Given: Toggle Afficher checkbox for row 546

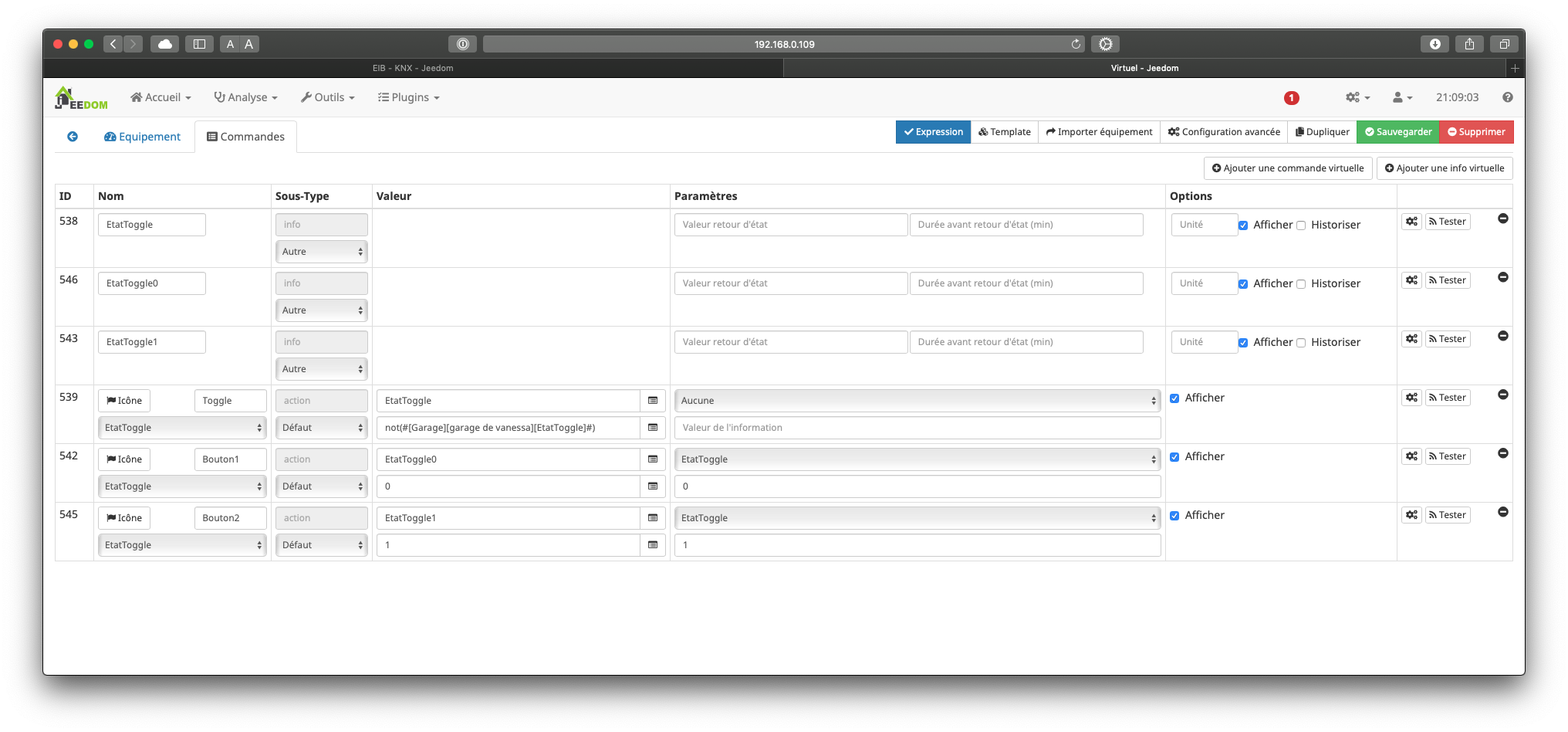Looking at the screenshot, I should coord(1243,284).
